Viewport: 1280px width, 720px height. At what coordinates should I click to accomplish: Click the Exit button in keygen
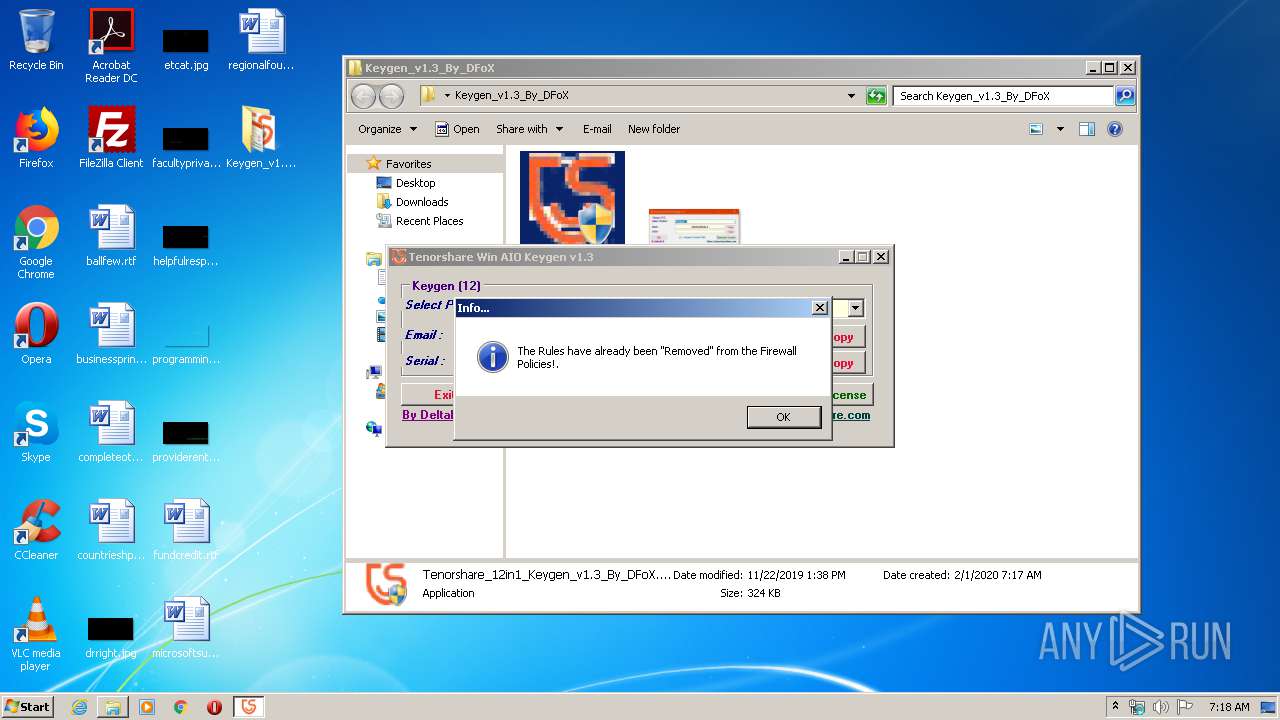point(428,395)
